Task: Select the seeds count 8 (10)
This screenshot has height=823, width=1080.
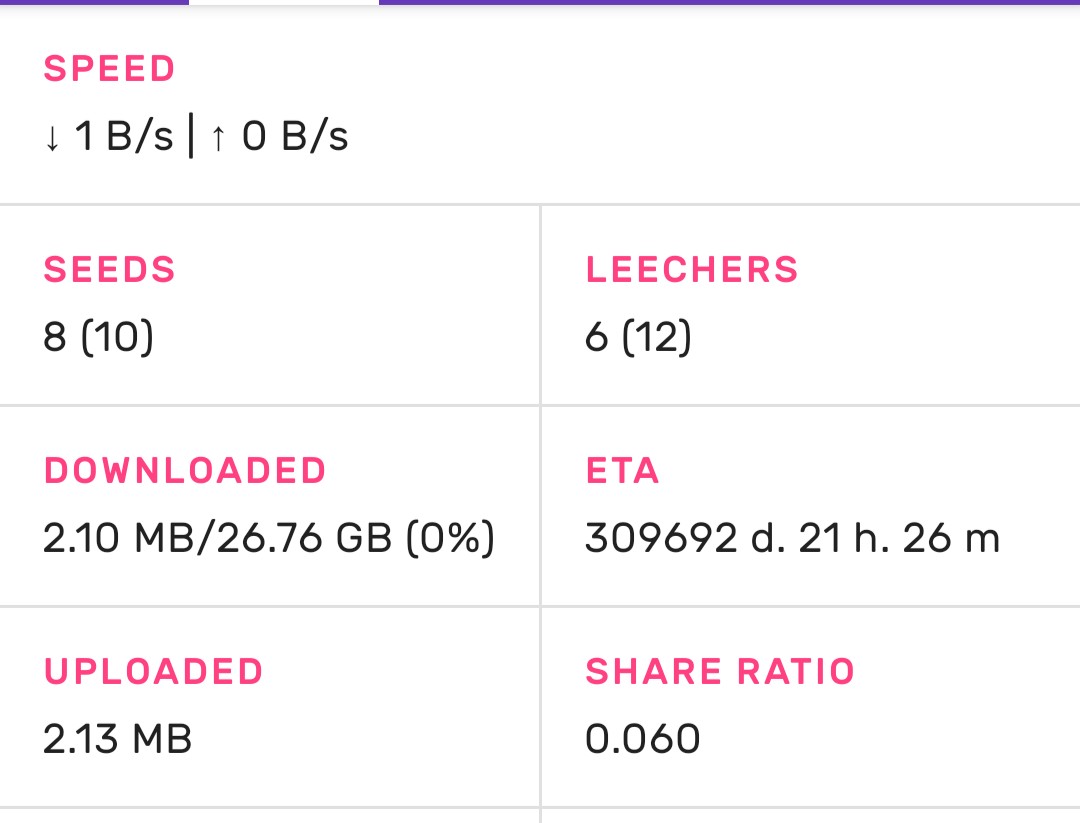Action: [99, 338]
